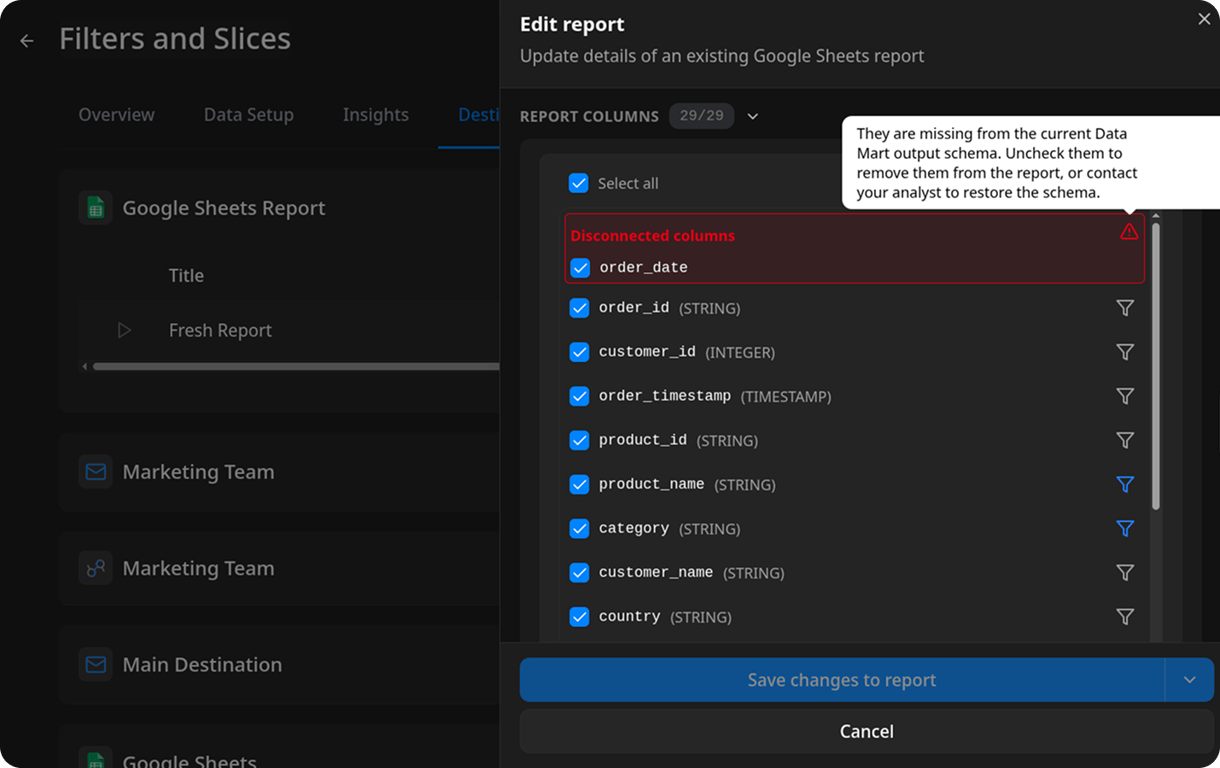Open the filter for product_id

click(1125, 440)
